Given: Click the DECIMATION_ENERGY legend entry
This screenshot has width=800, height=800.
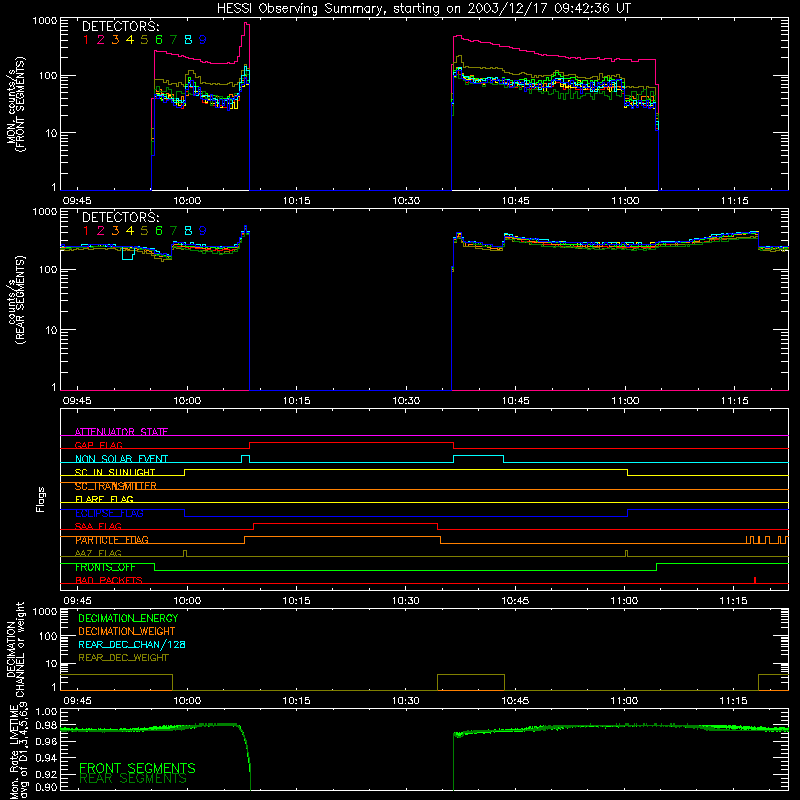Looking at the screenshot, I should click(x=128, y=618).
